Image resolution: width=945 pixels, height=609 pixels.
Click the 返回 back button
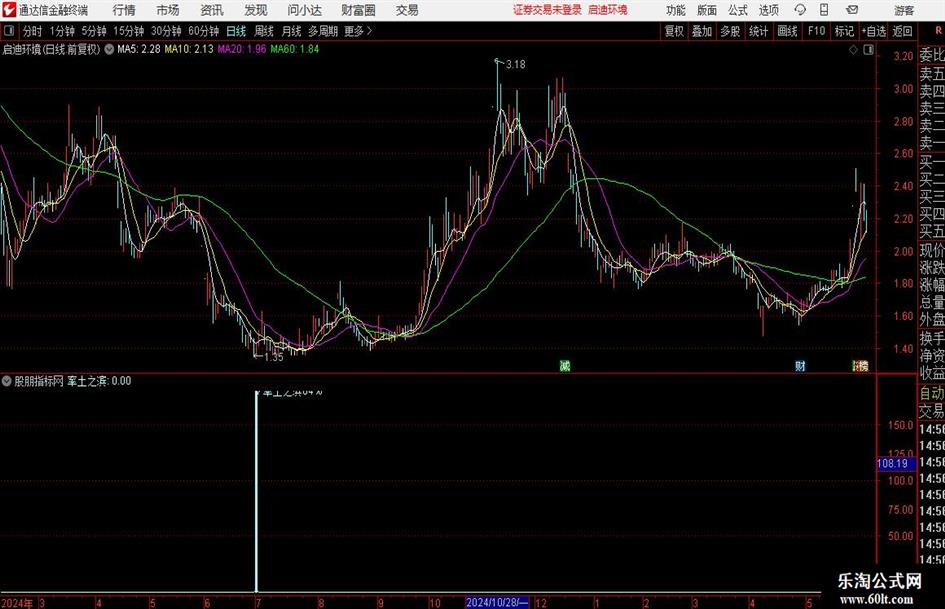902,31
